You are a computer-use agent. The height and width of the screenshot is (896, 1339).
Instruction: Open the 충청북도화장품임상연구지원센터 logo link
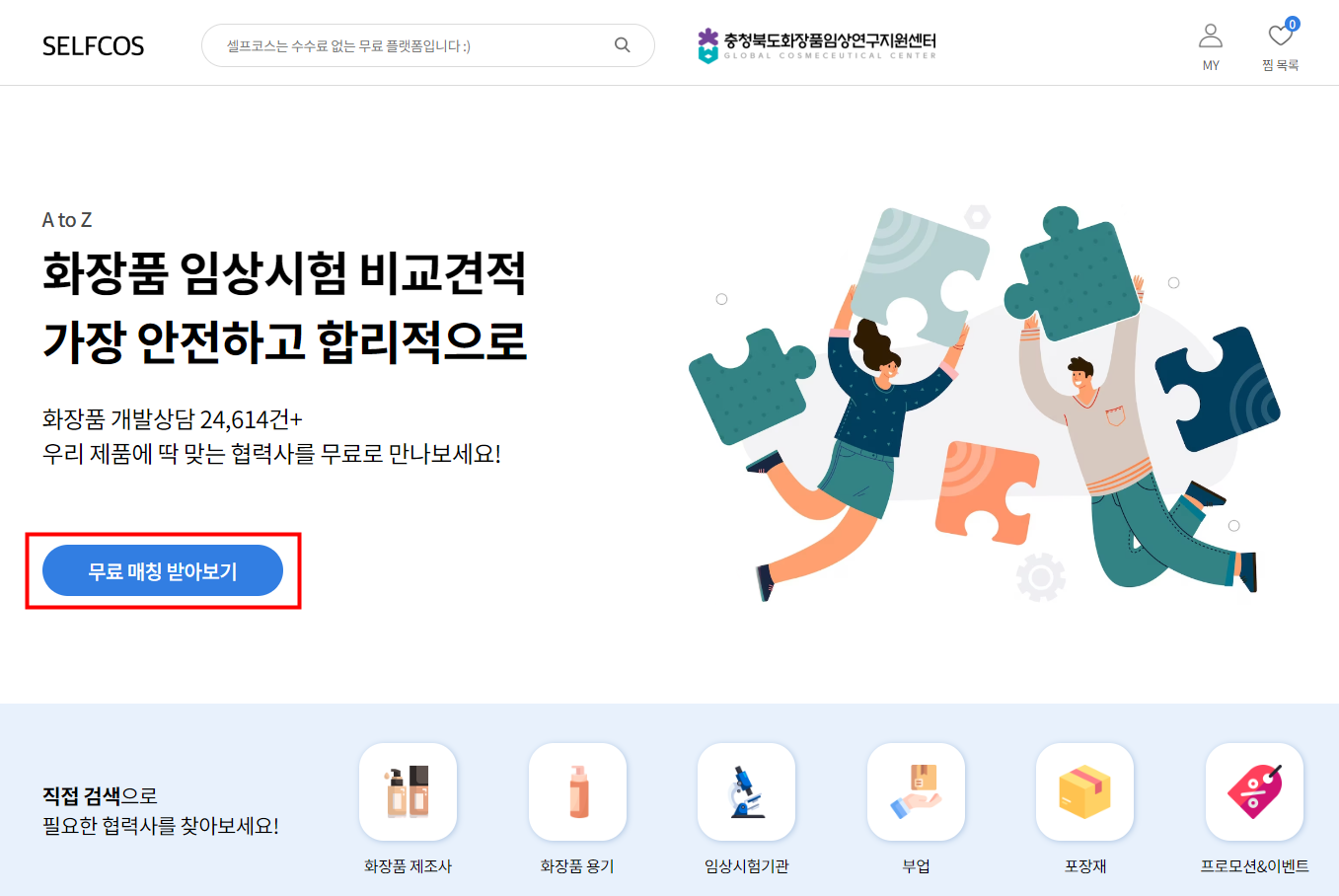(x=817, y=45)
